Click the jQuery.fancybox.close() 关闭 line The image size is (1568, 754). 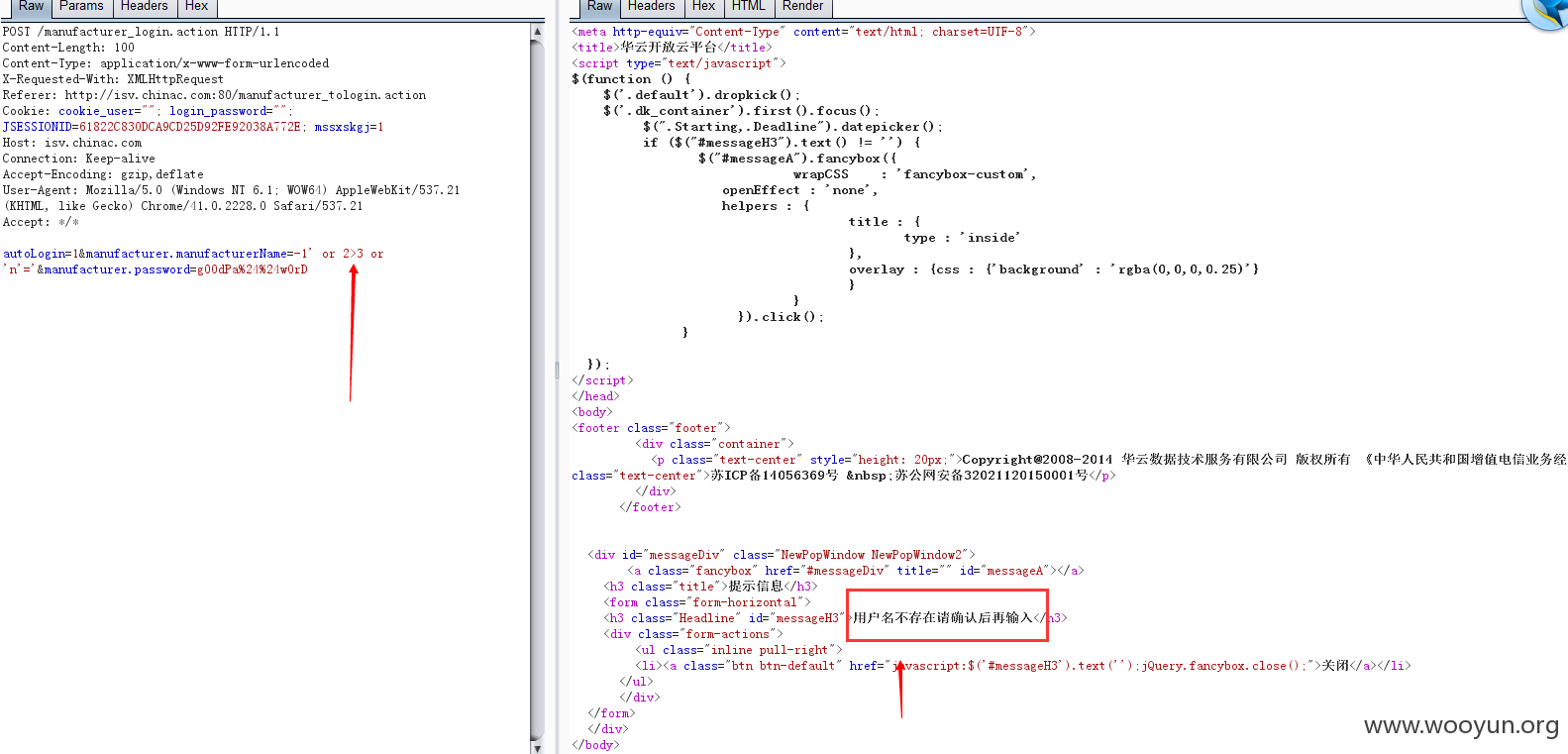(1023, 666)
